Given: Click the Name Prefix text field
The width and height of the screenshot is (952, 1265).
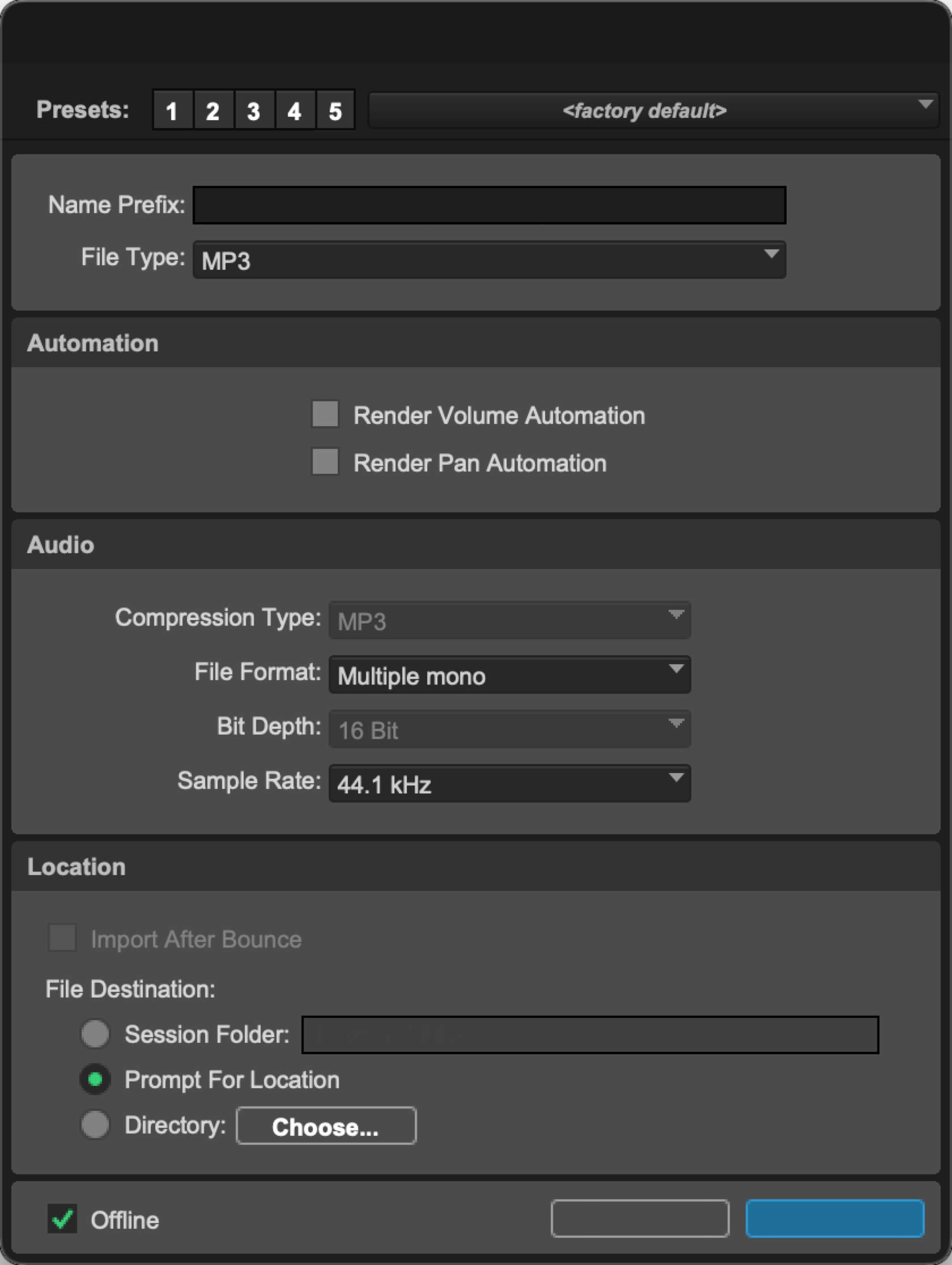Looking at the screenshot, I should coord(489,205).
